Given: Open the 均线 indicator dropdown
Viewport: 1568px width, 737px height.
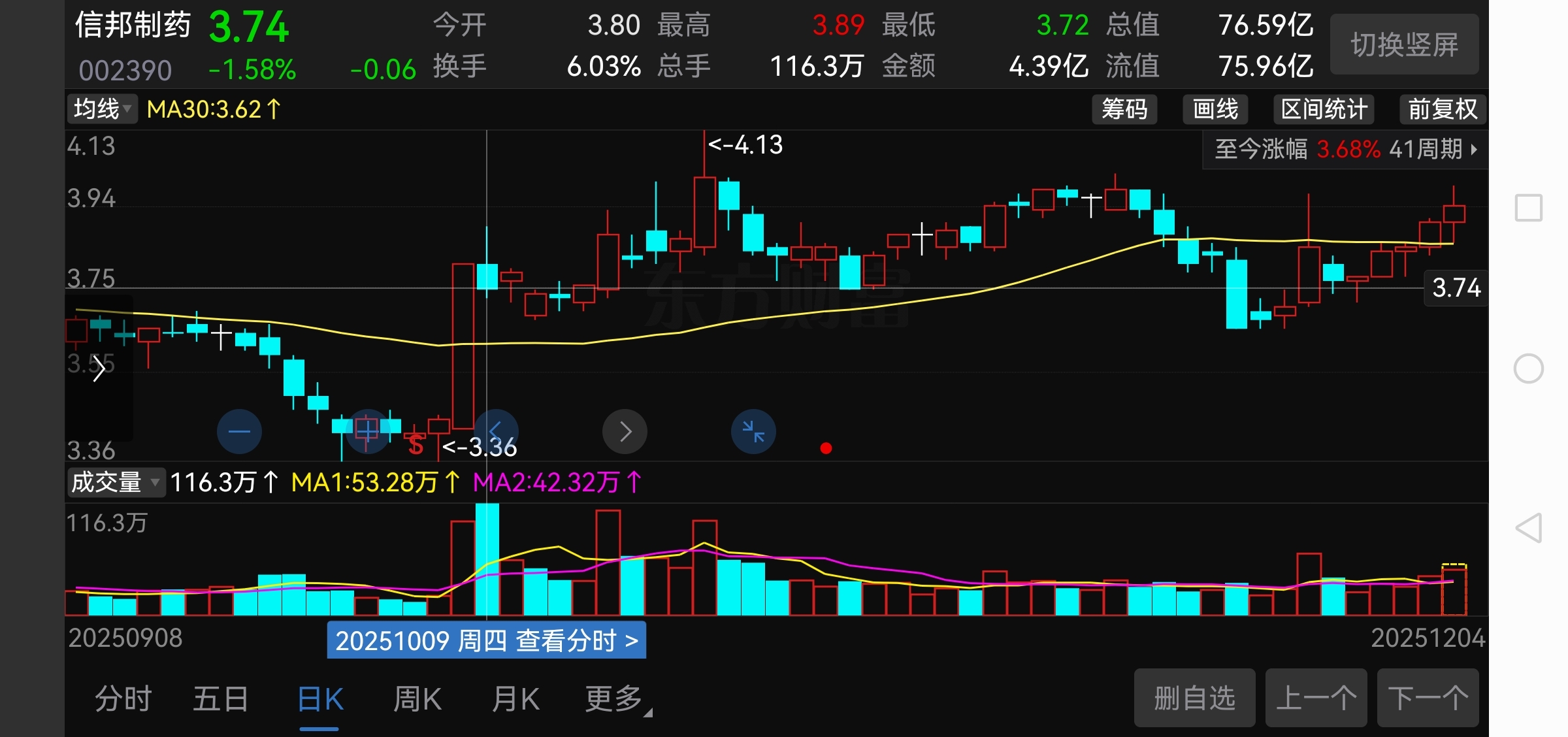Looking at the screenshot, I should pos(103,109).
